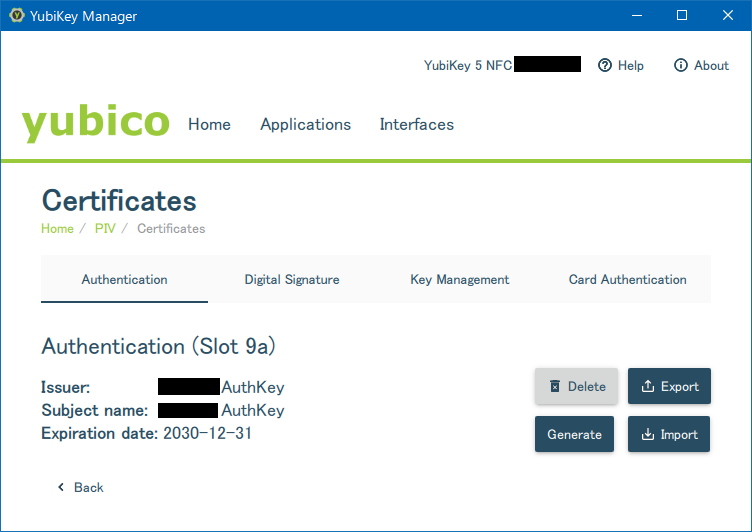Open the Applications menu
The image size is (752, 532).
pyautogui.click(x=306, y=124)
